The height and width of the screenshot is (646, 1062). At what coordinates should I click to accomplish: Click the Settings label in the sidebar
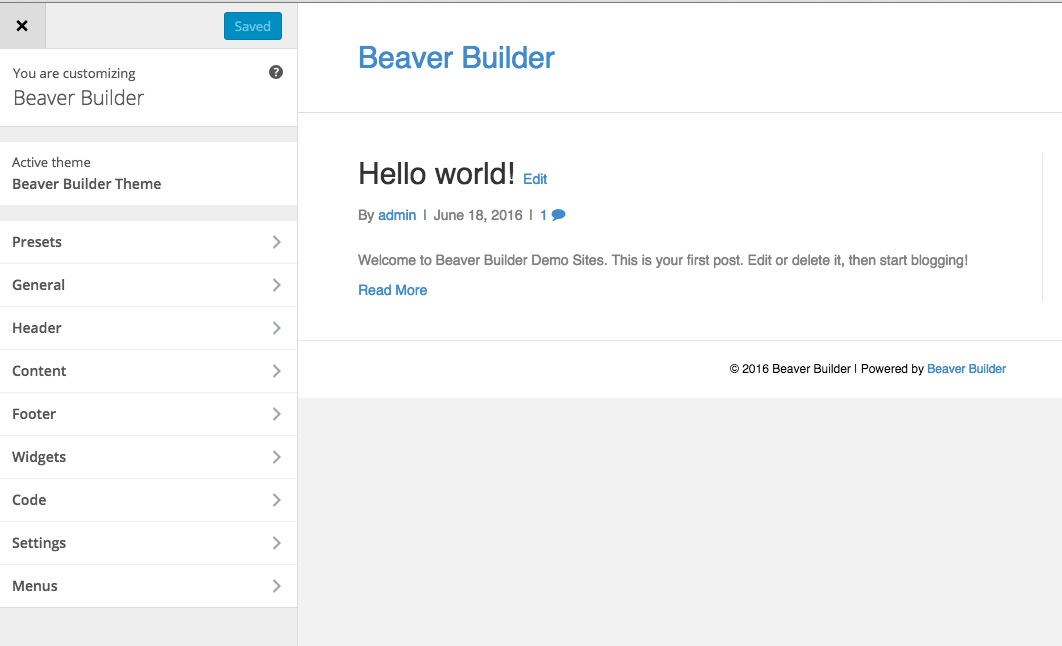pyautogui.click(x=39, y=543)
